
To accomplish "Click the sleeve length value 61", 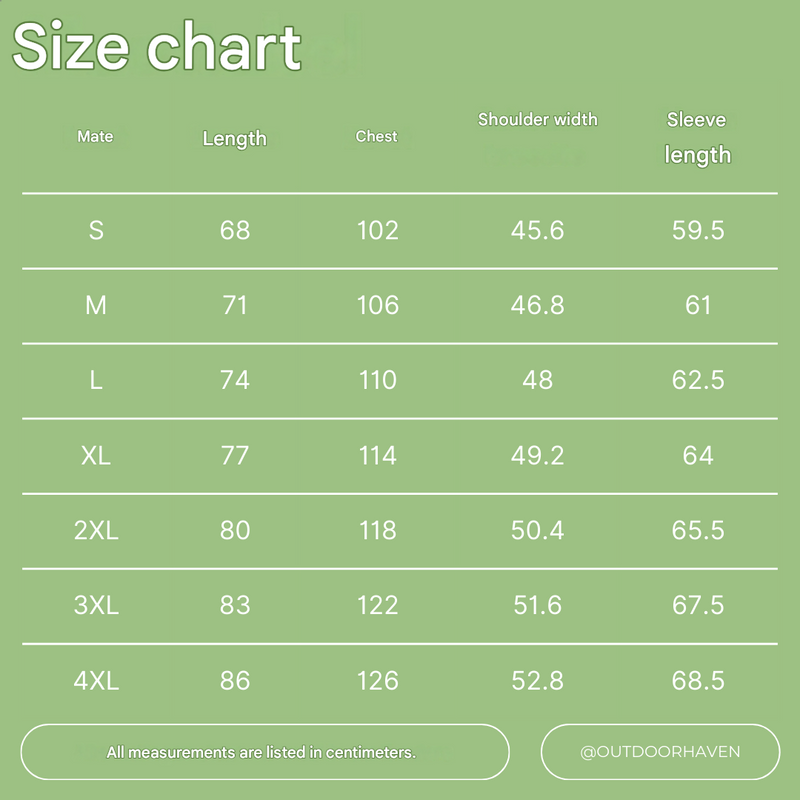I will pos(697,305).
